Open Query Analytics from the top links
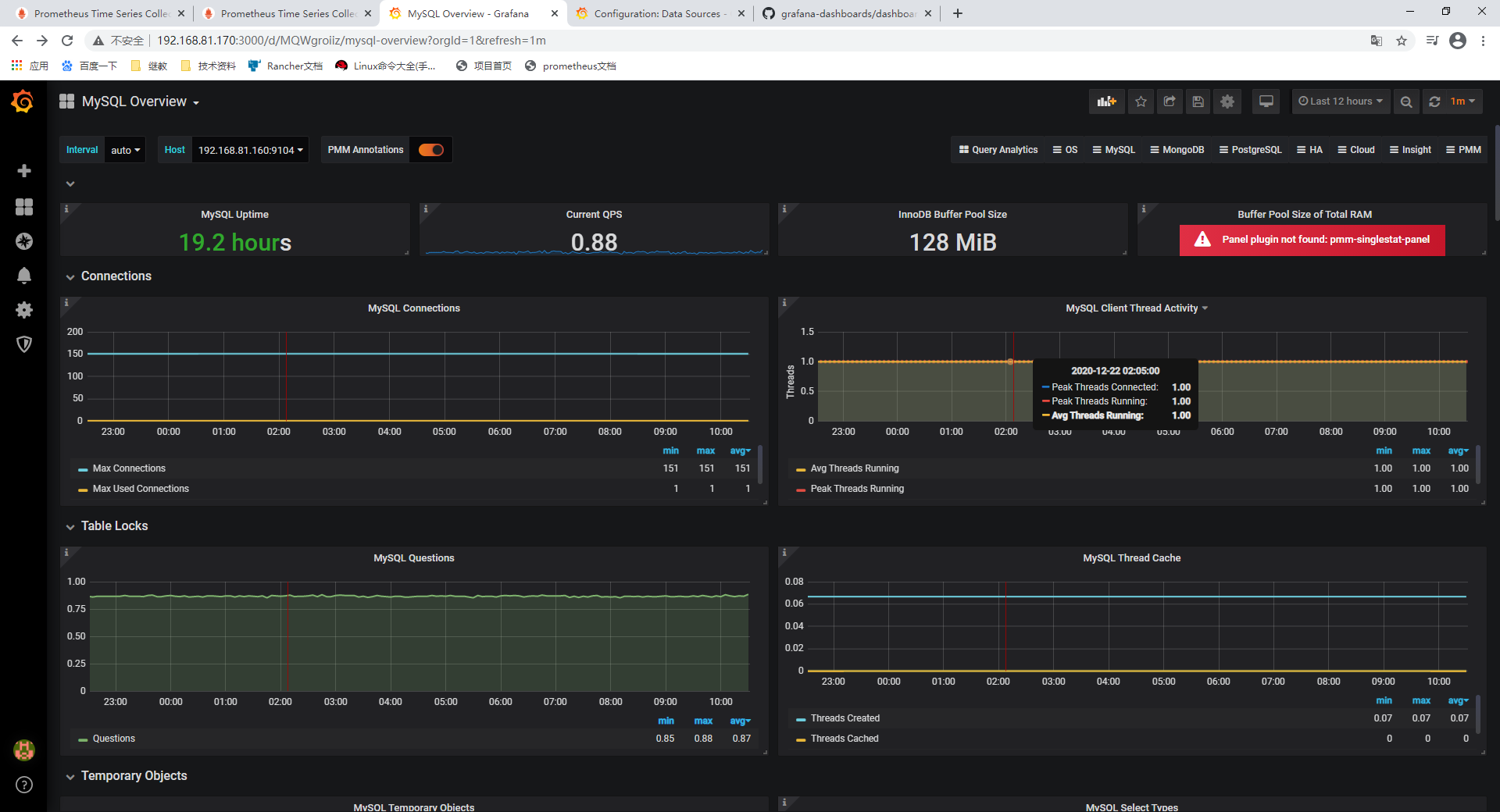Screen dimensions: 1500x812 tap(998, 149)
